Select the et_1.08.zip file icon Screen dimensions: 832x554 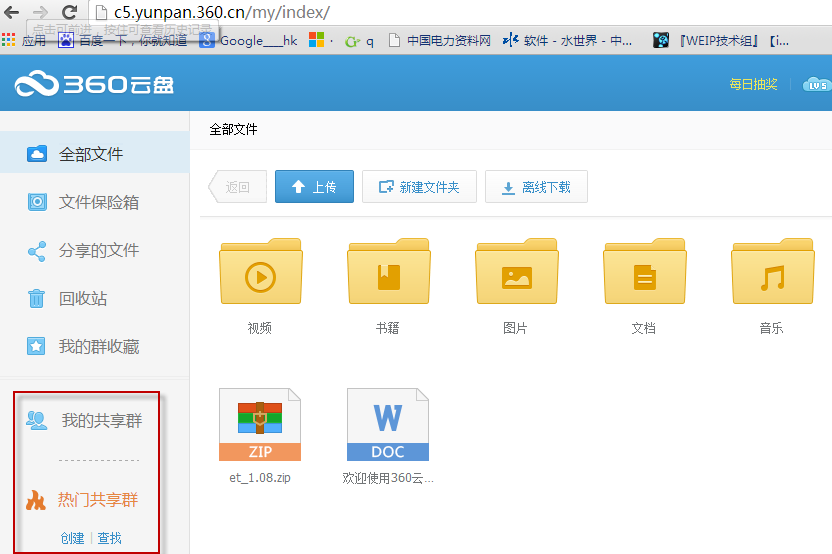[x=260, y=424]
